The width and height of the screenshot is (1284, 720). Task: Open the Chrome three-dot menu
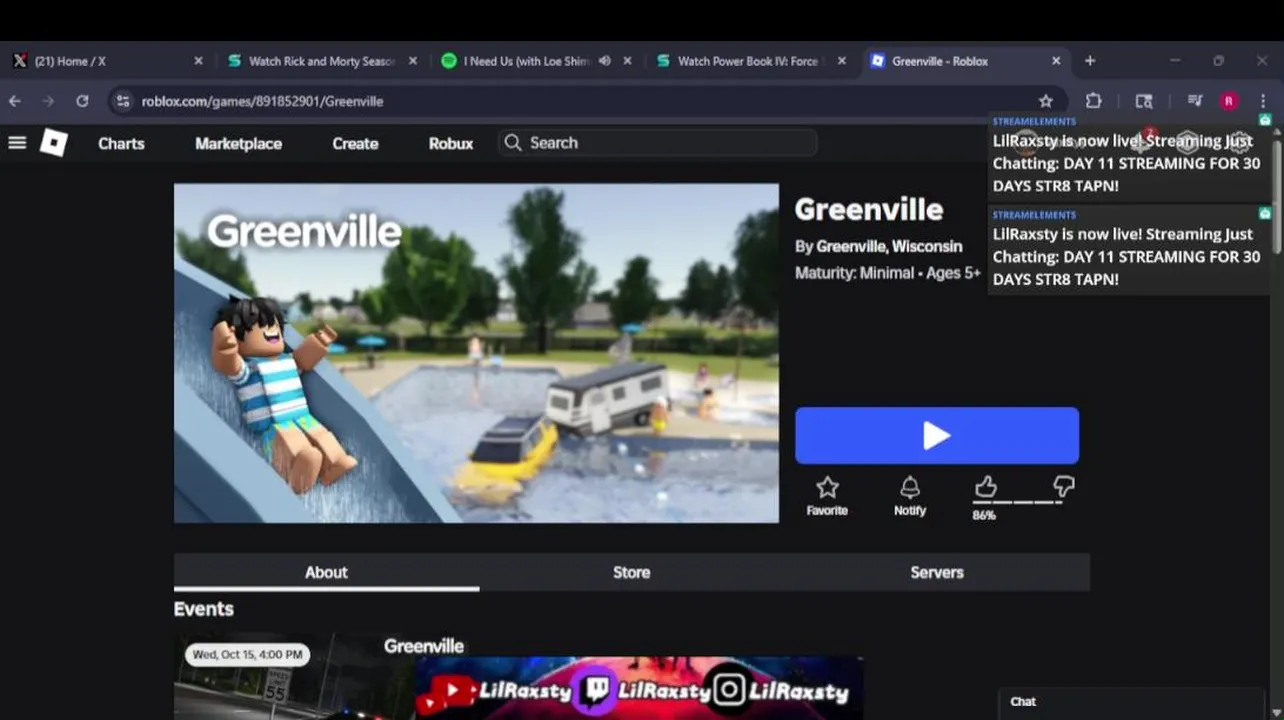[x=1263, y=101]
